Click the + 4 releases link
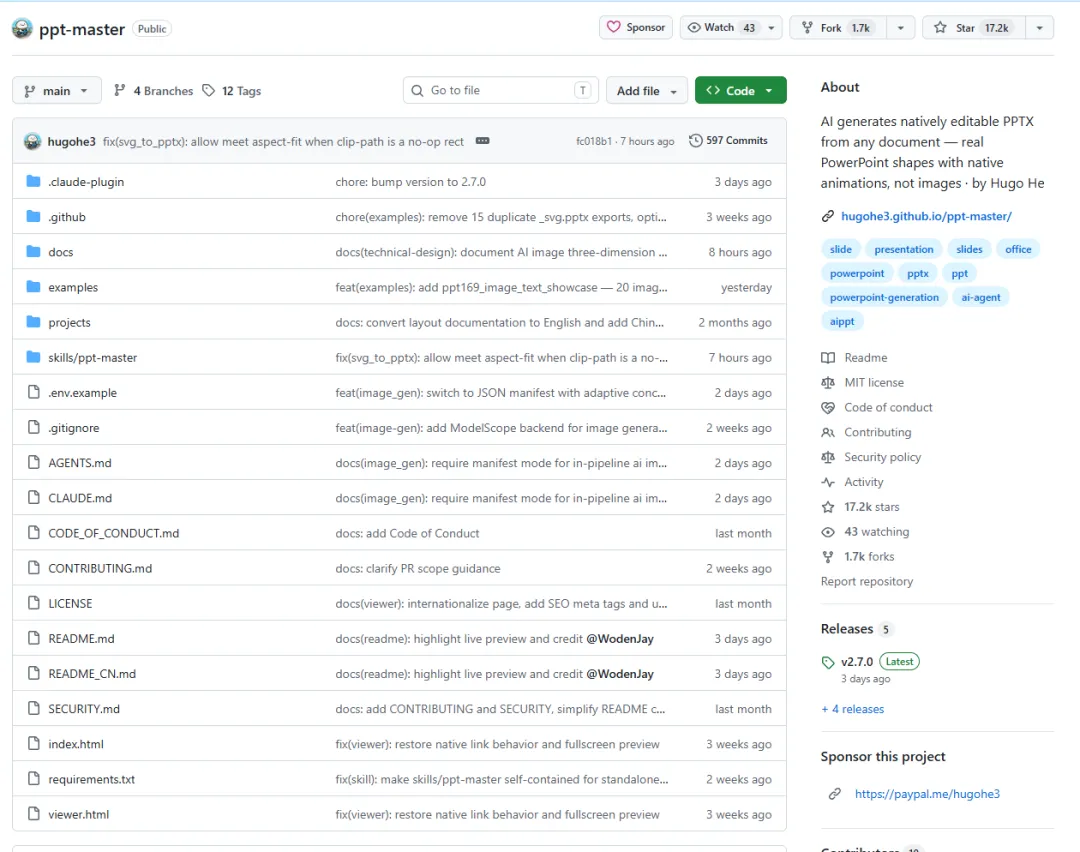The width and height of the screenshot is (1080, 852). click(852, 709)
